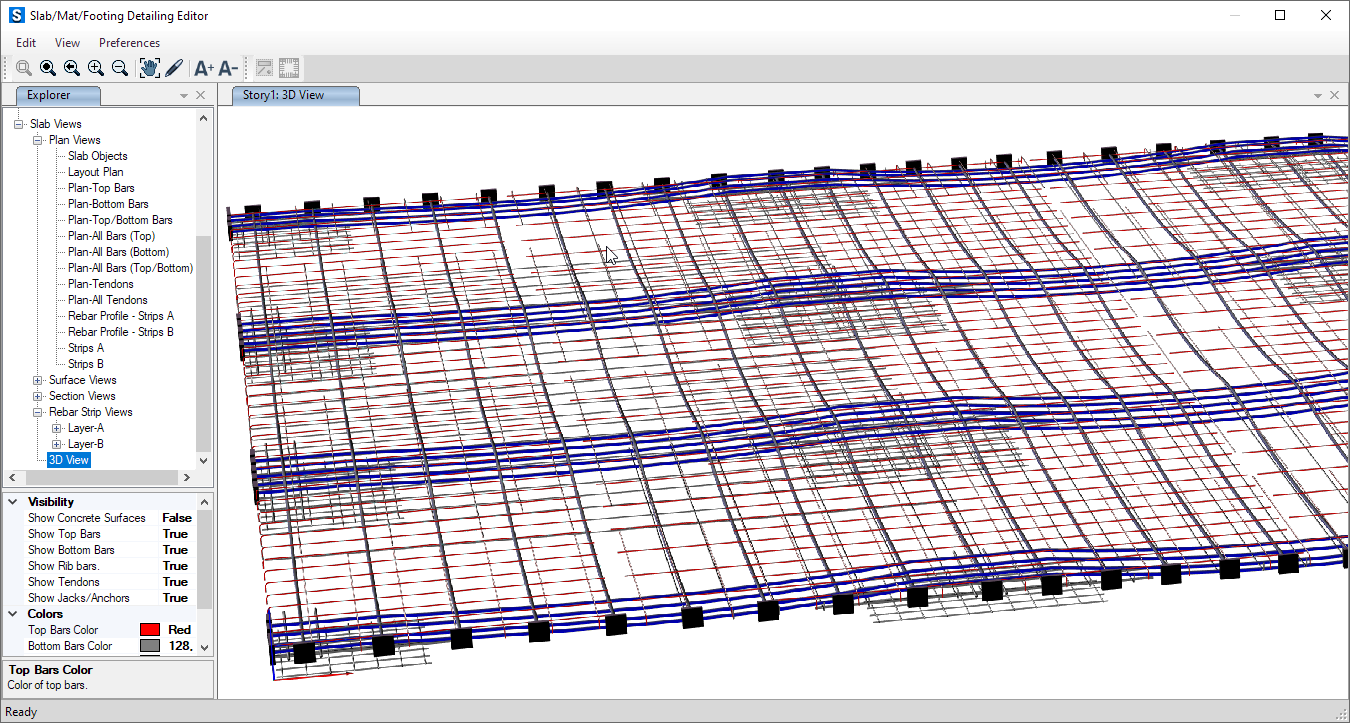Collapse the Colors properties section
Screen dimensions: 1350x723
point(11,613)
